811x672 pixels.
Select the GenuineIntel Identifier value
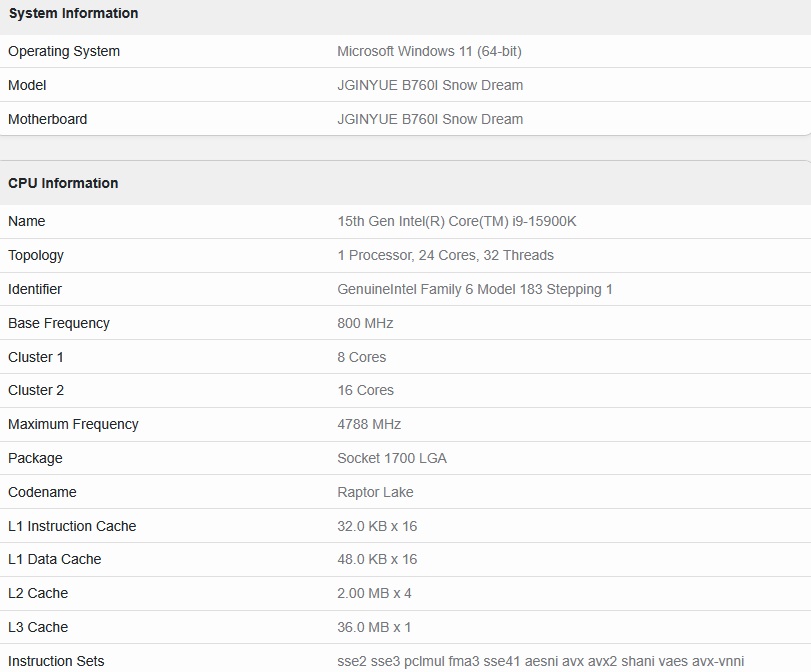[475, 289]
